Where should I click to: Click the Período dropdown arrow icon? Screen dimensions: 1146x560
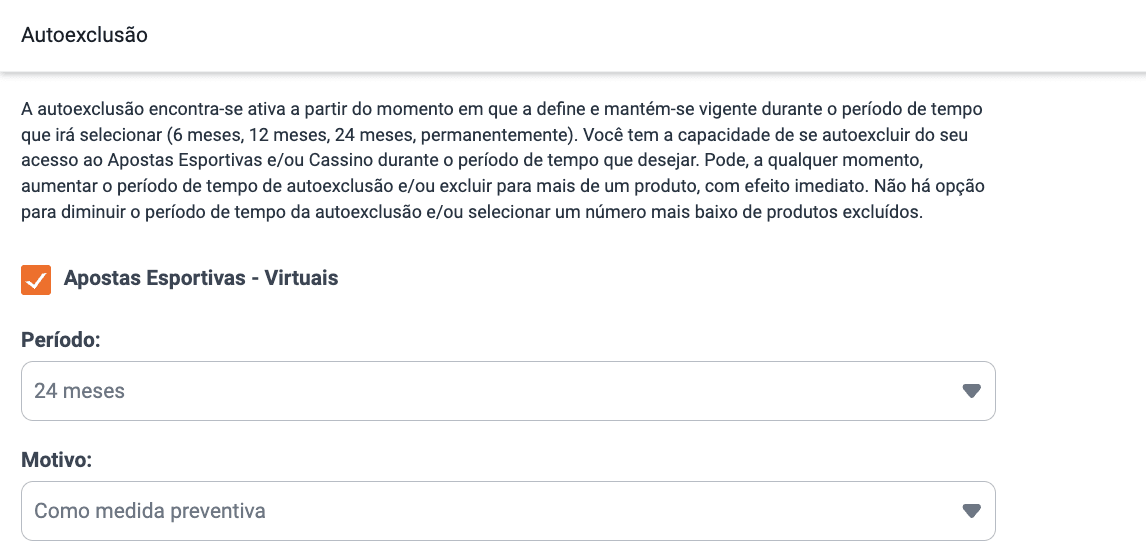971,391
